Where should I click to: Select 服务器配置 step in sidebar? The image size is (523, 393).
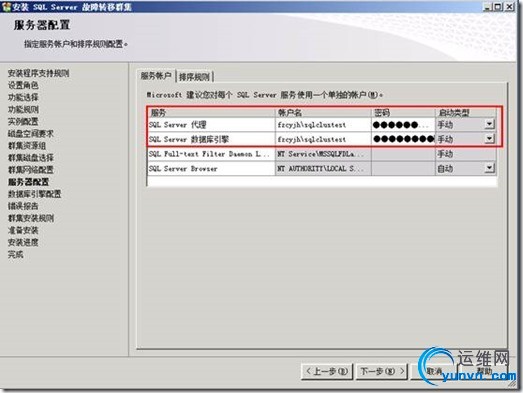29,182
